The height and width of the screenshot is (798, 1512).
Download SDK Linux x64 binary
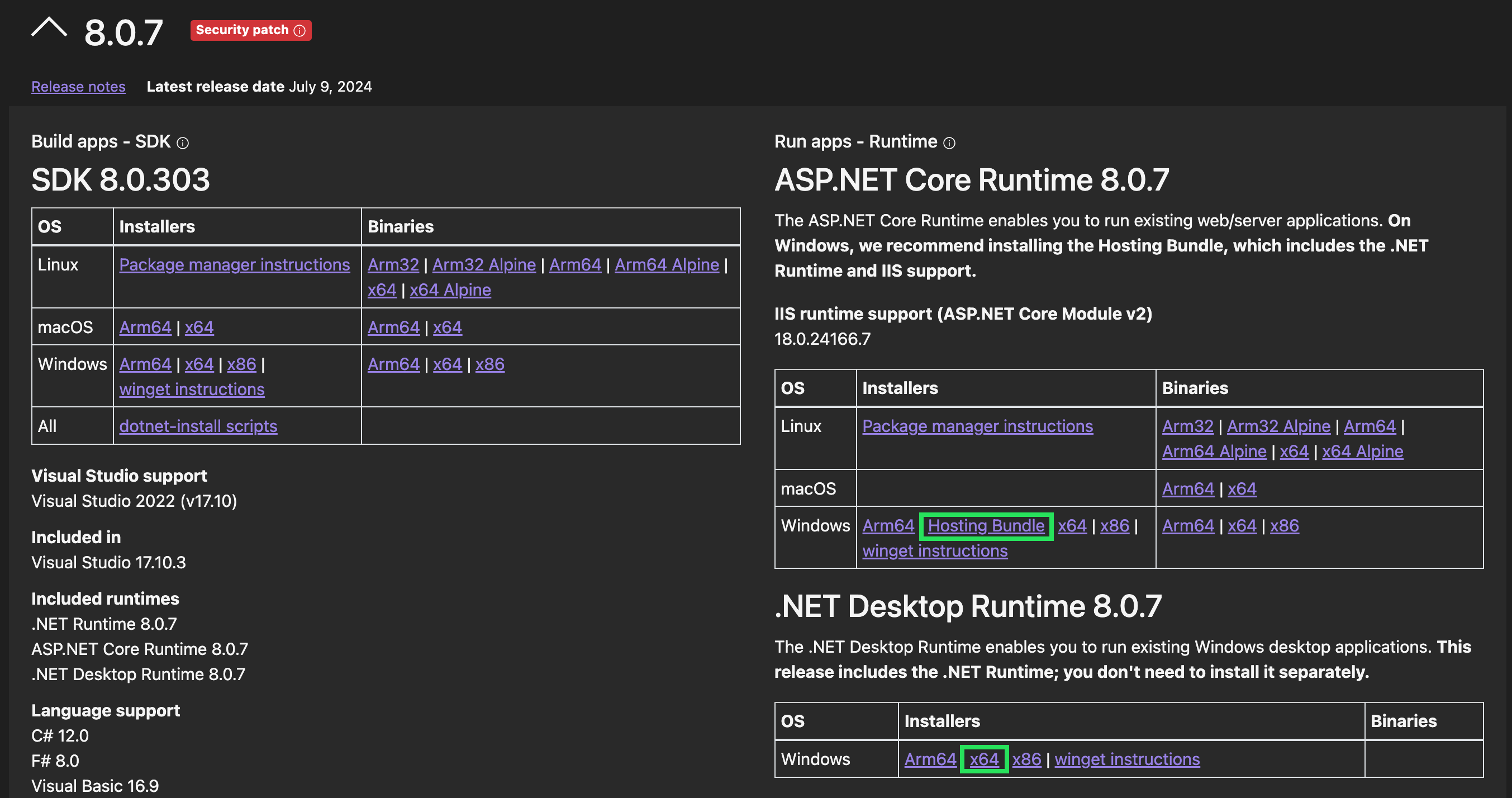tap(382, 290)
